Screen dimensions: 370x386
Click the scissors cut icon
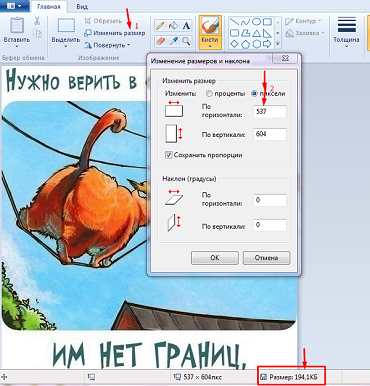tap(37, 20)
